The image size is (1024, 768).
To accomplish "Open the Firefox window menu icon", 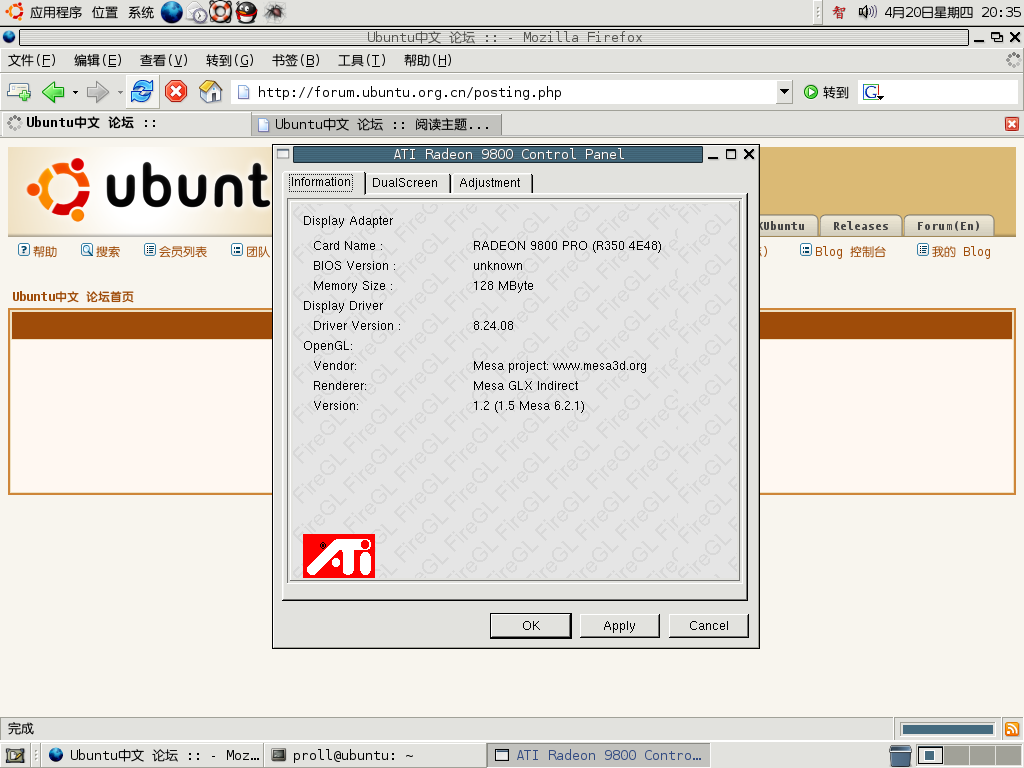I will 9,37.
